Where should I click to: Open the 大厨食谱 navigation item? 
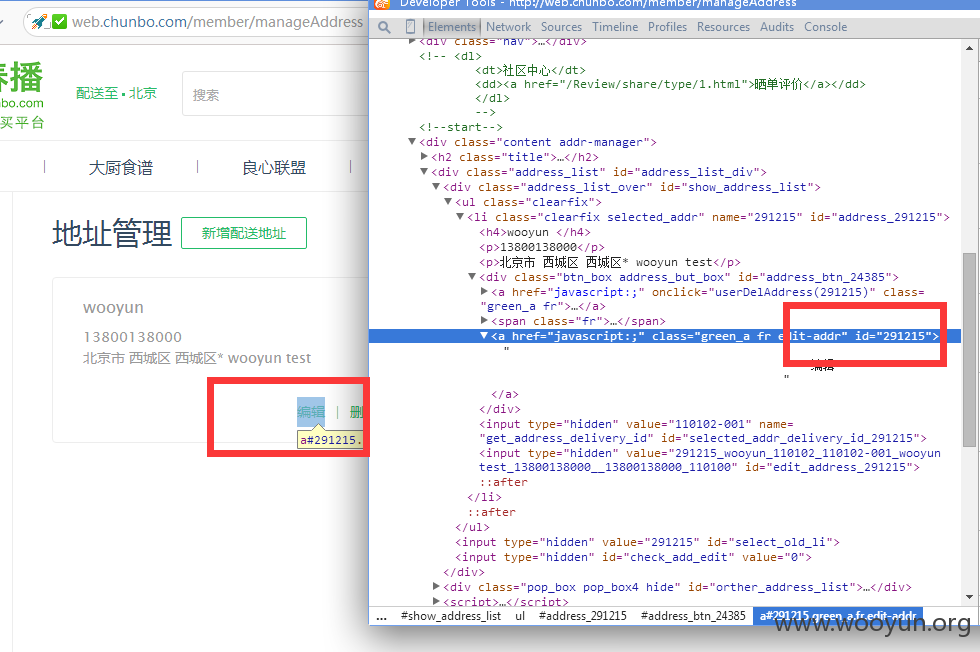pyautogui.click(x=121, y=168)
